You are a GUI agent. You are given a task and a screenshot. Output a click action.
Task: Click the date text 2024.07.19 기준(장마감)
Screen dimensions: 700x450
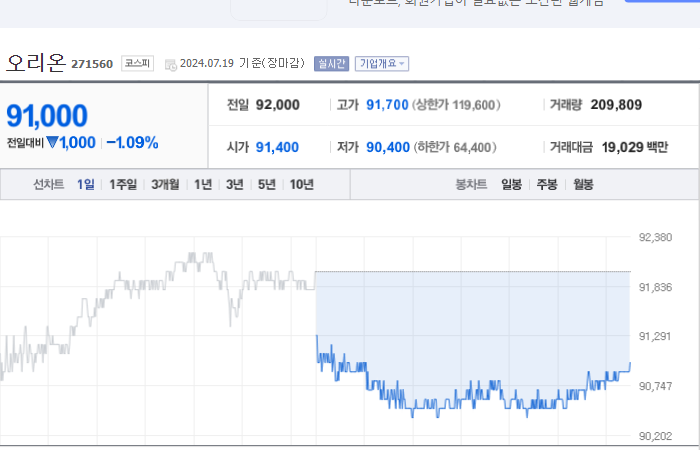coord(242,63)
